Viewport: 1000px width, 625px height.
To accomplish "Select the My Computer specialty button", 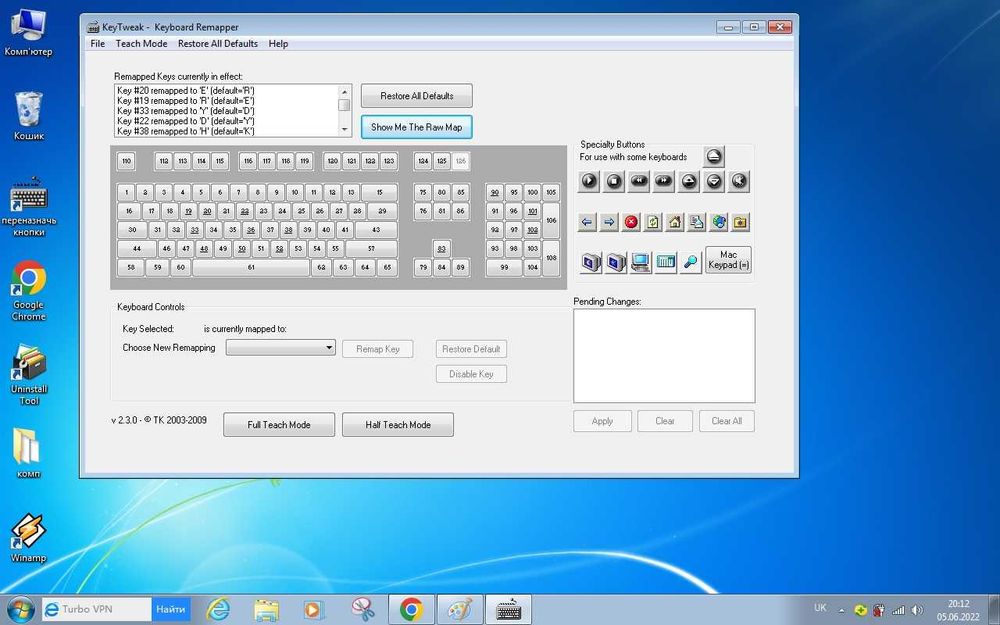I will [x=640, y=262].
